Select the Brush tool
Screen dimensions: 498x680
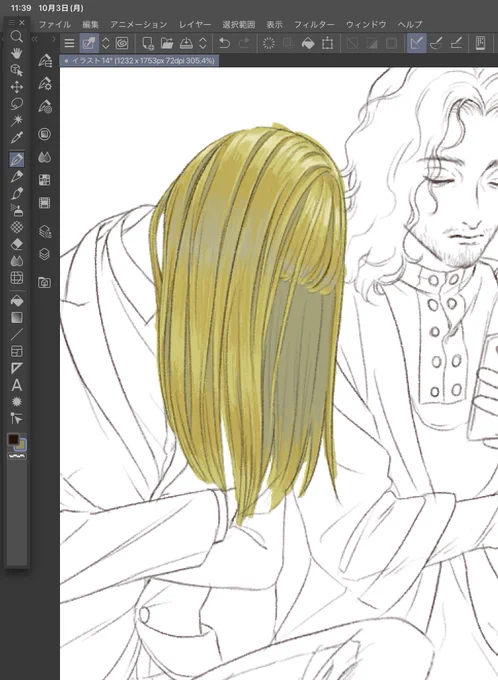(16, 193)
